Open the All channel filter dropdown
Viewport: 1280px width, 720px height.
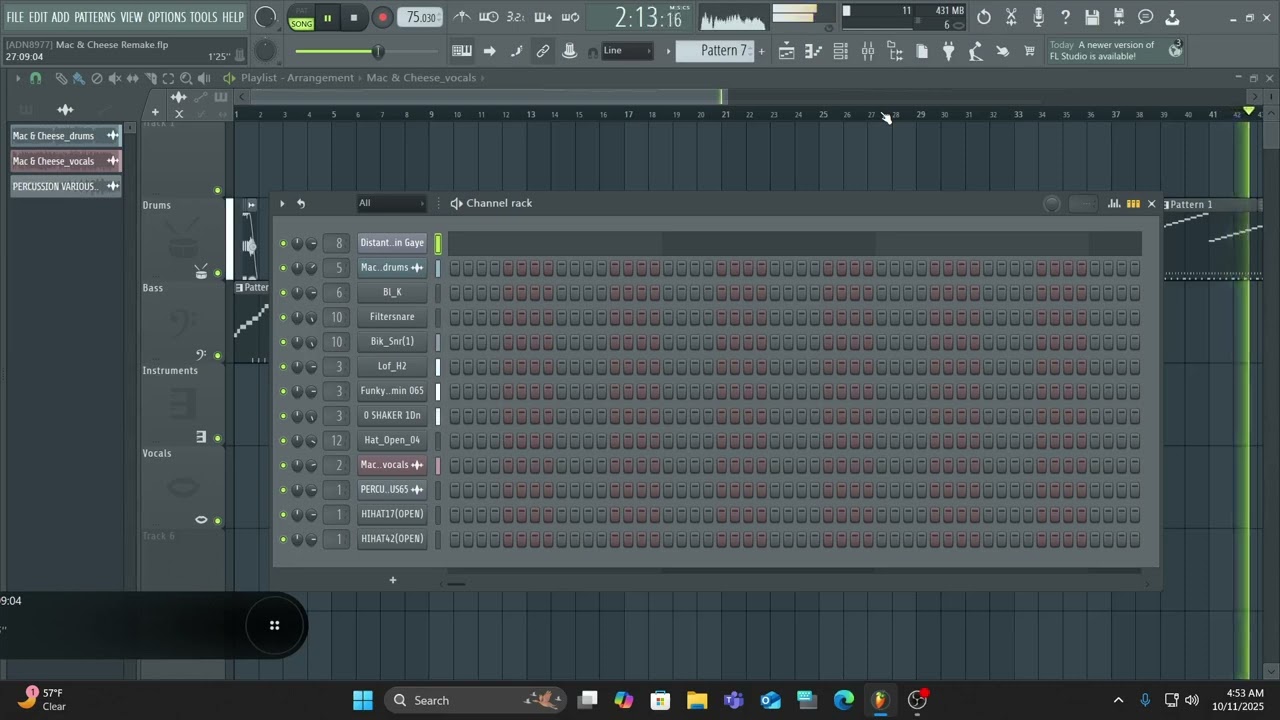pos(391,203)
